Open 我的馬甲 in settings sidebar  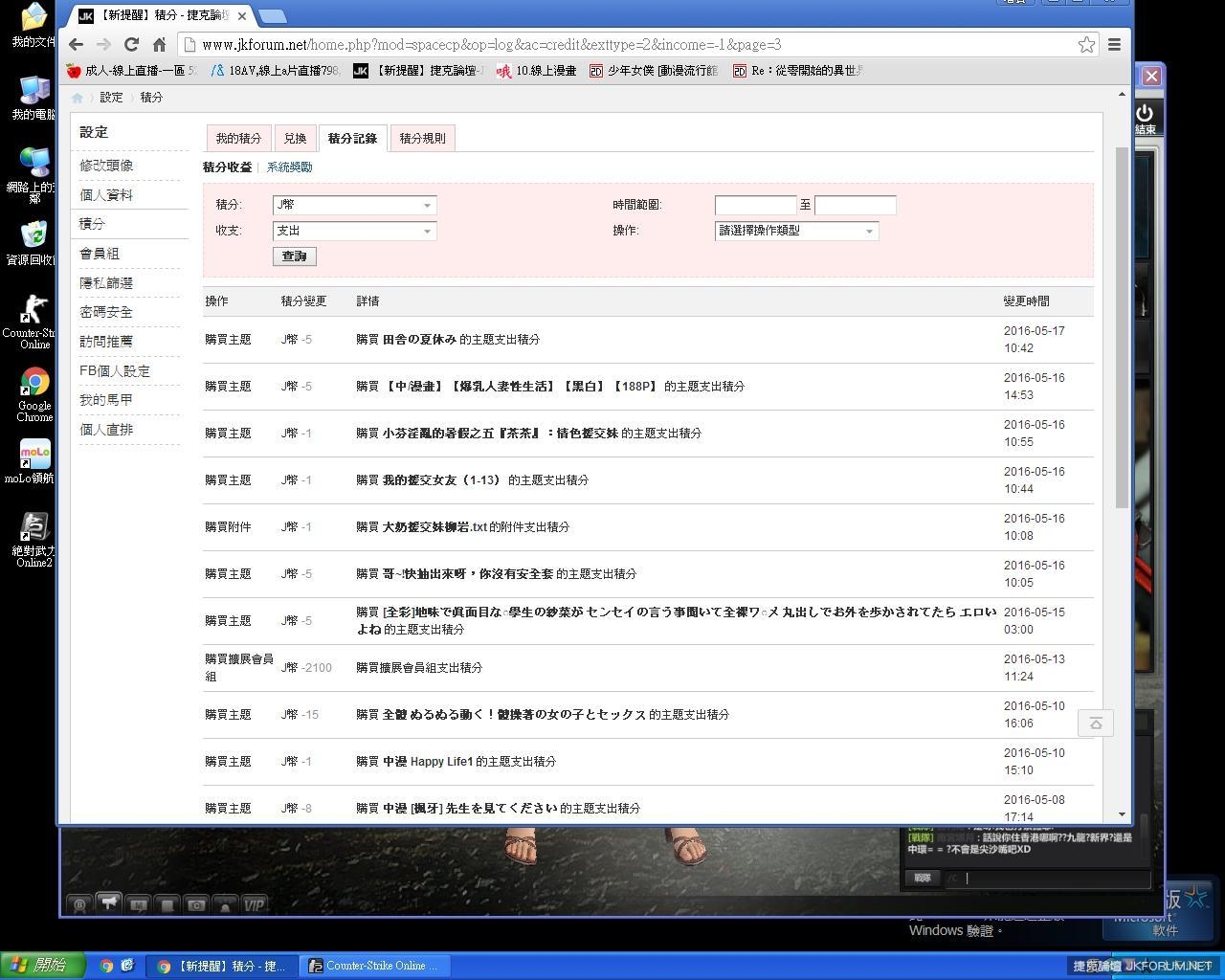[x=106, y=400]
